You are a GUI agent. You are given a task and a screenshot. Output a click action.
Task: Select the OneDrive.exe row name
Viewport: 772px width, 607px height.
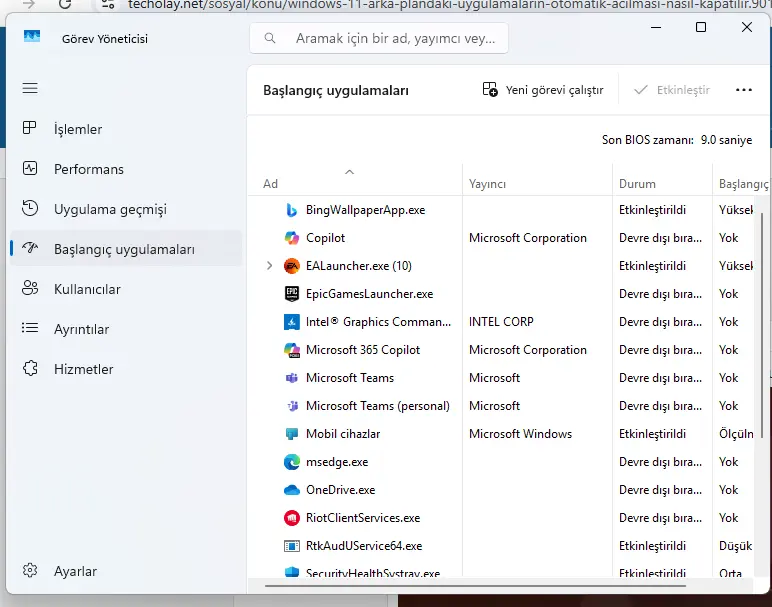pos(341,490)
